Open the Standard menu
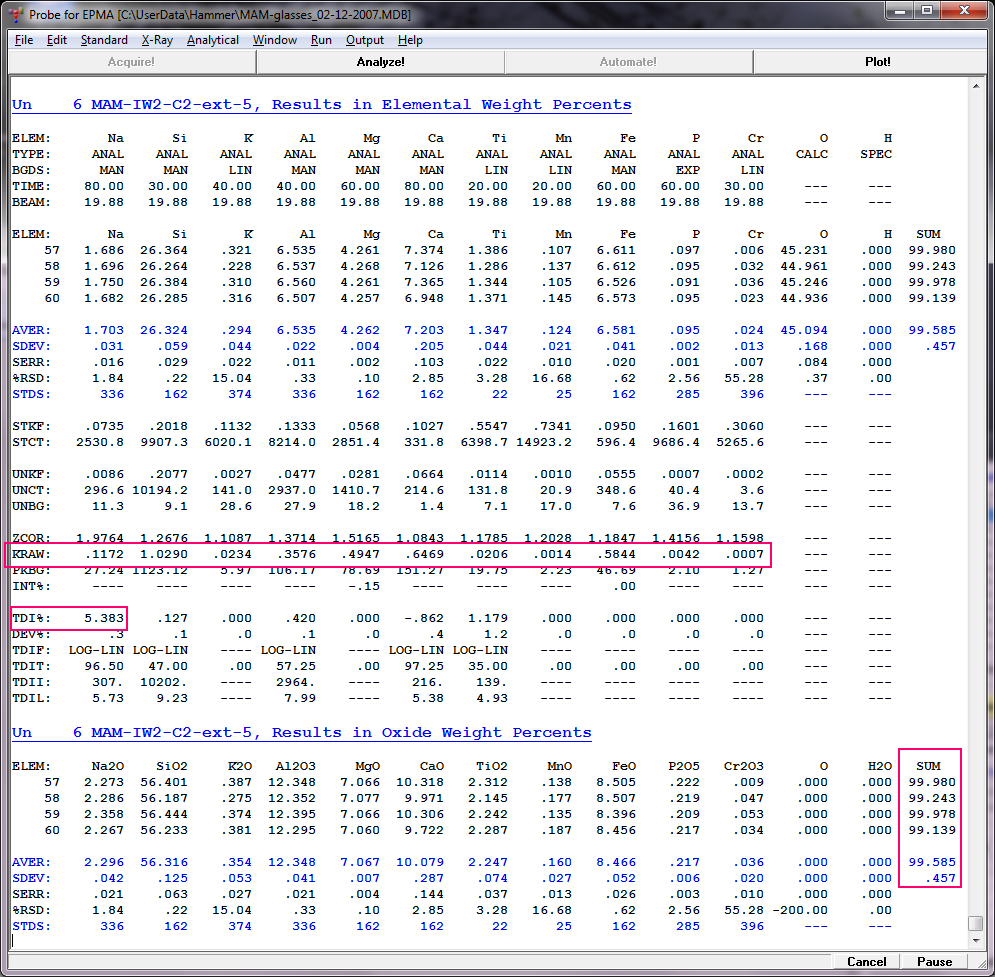The width and height of the screenshot is (995, 977). (x=104, y=40)
